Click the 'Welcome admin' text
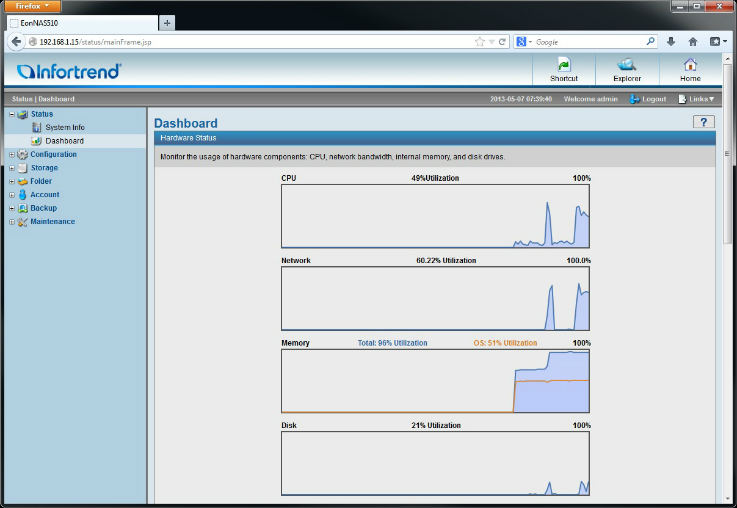This screenshot has height=508, width=737. click(591, 99)
